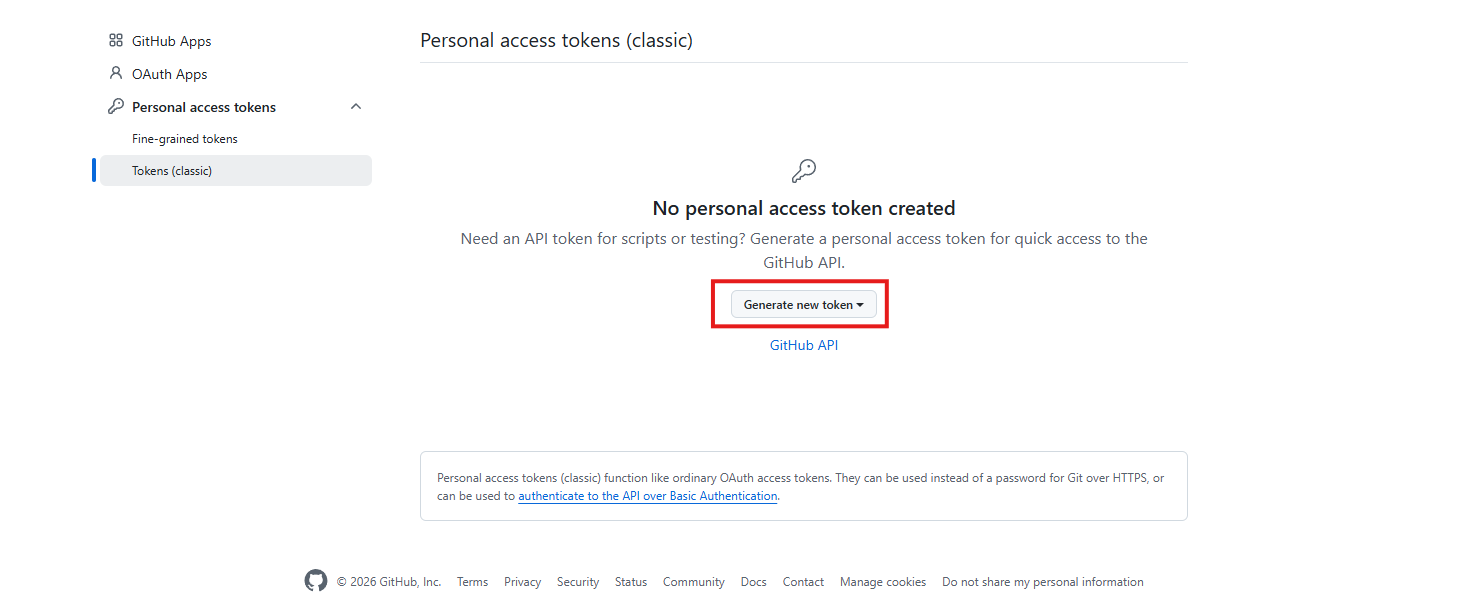
Task: Open the authenticate to the API link
Action: tap(648, 495)
